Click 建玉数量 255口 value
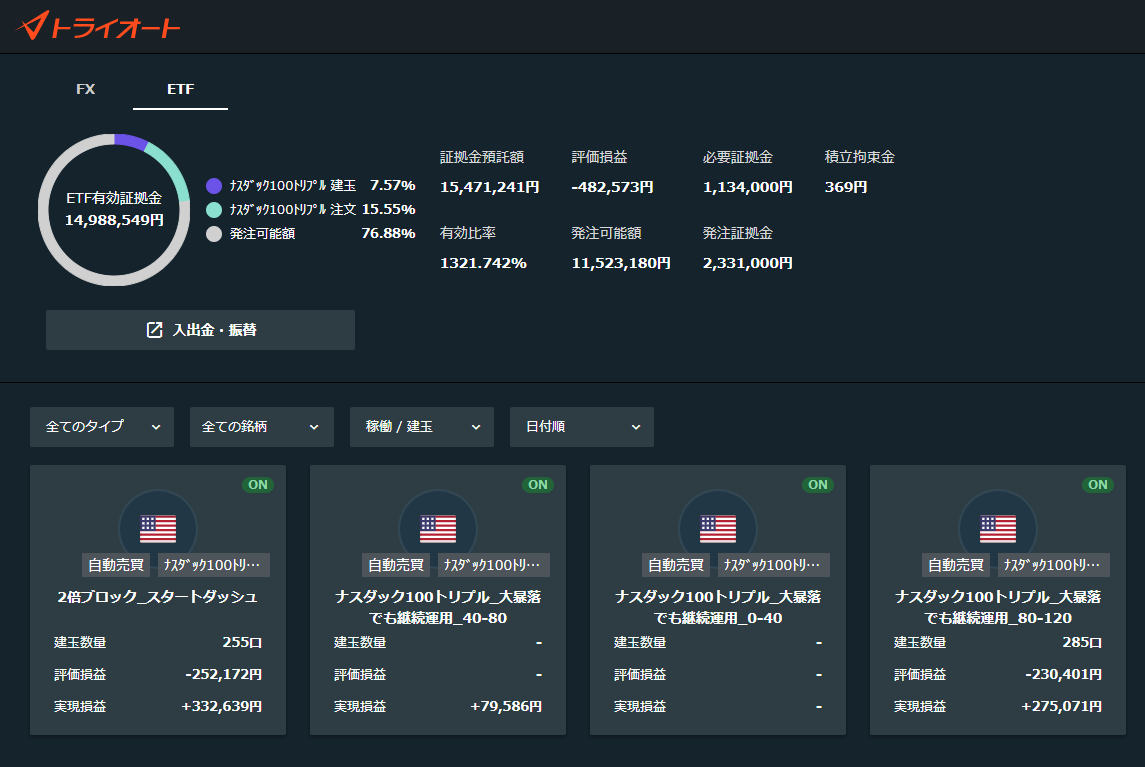 click(242, 642)
